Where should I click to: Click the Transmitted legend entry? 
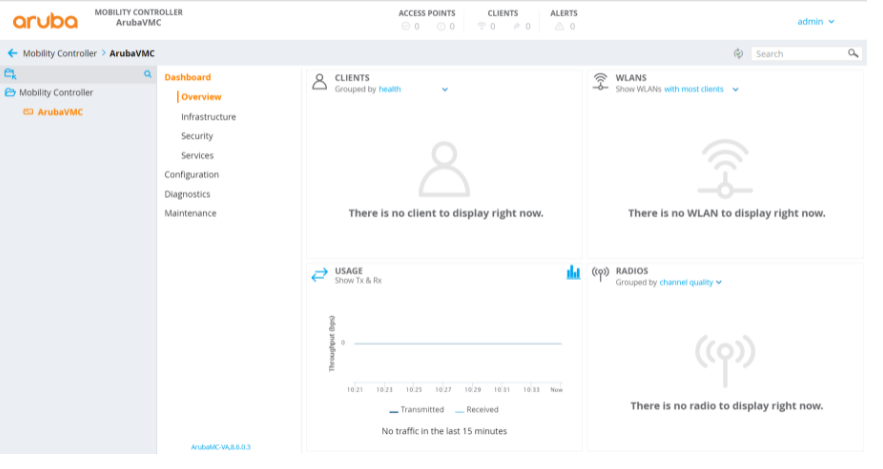[x=417, y=410]
